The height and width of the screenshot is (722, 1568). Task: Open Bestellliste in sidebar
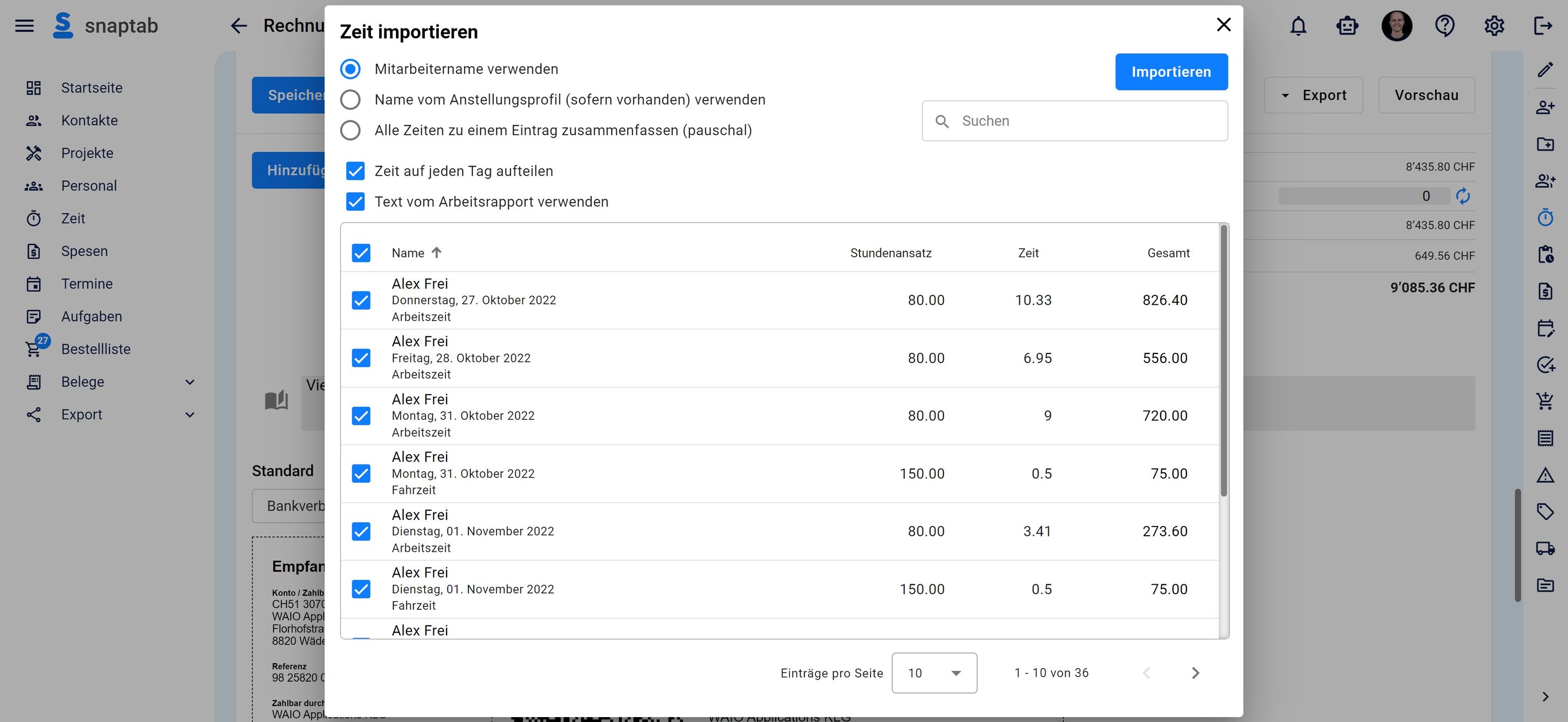point(96,349)
